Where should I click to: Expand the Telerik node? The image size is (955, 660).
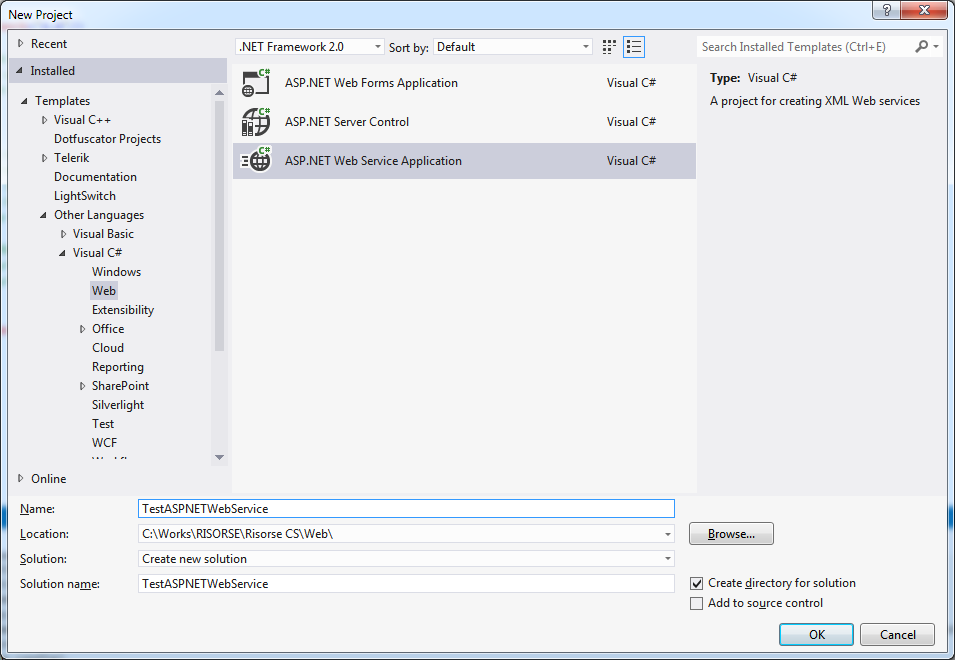44,158
